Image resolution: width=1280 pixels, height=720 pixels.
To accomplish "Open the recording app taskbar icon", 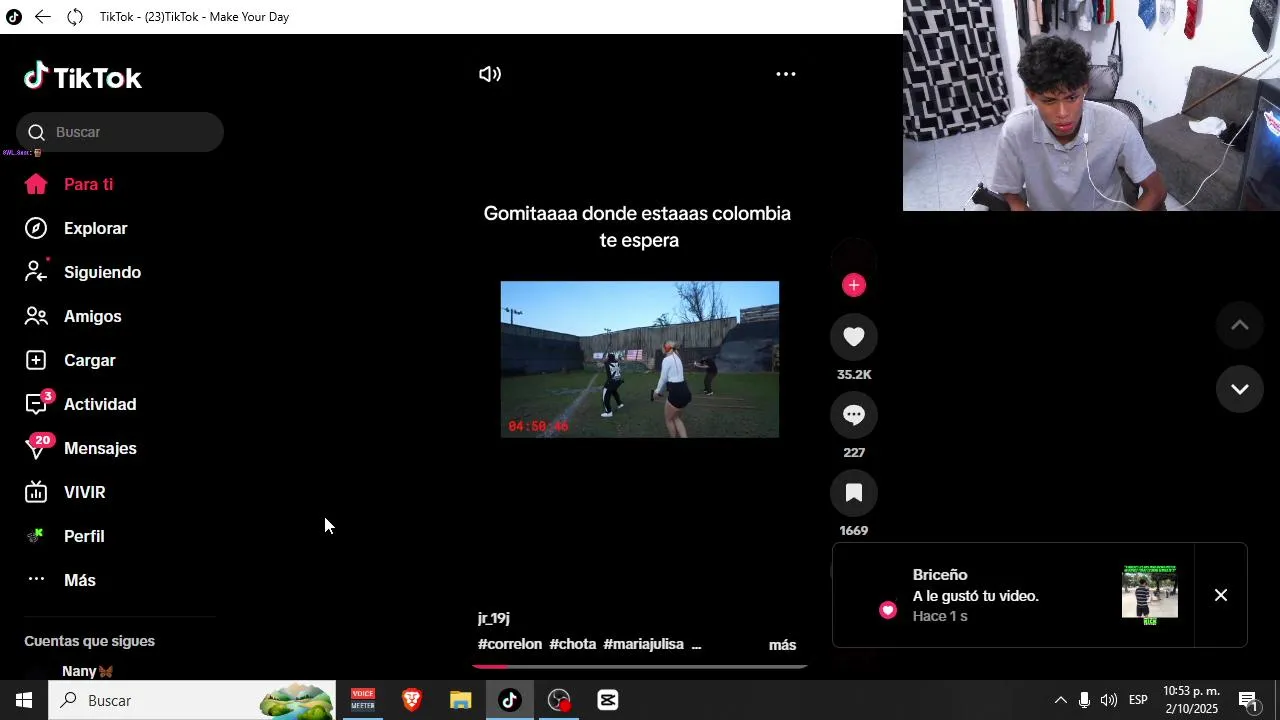I will coord(559,700).
